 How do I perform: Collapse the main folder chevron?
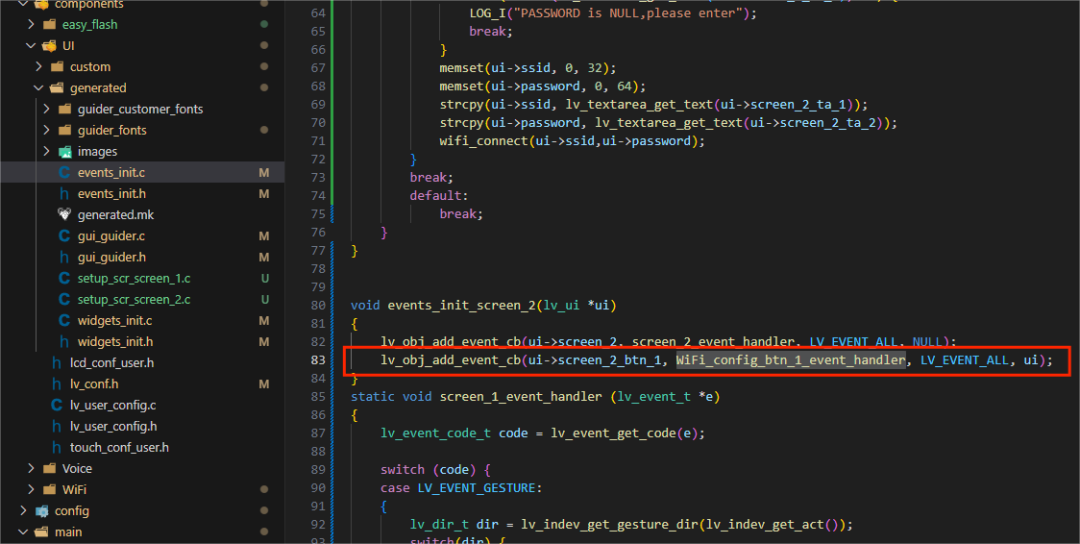[23, 532]
